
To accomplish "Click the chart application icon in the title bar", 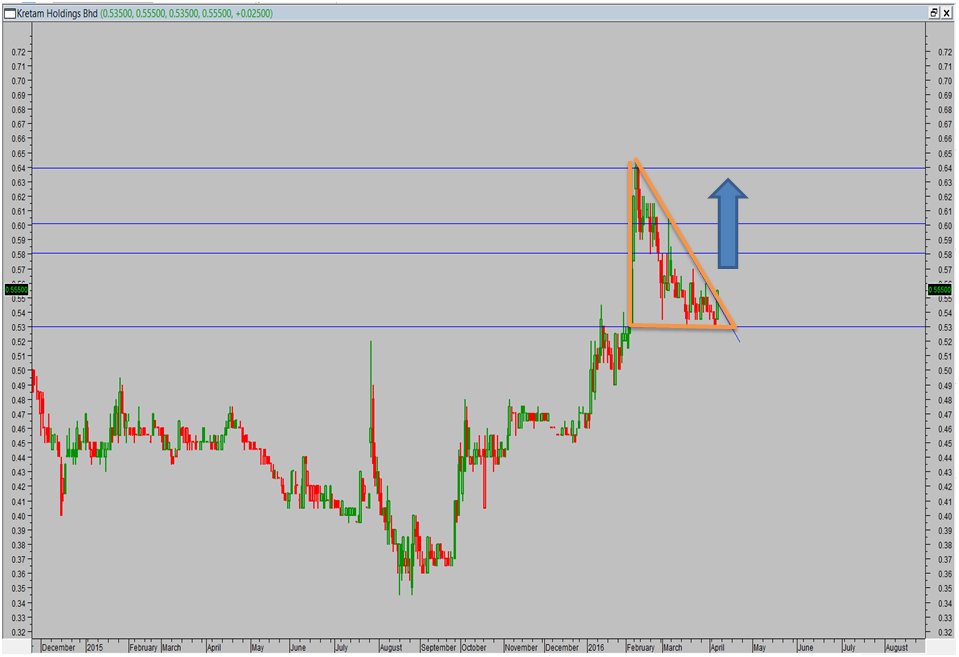I will (x=10, y=12).
